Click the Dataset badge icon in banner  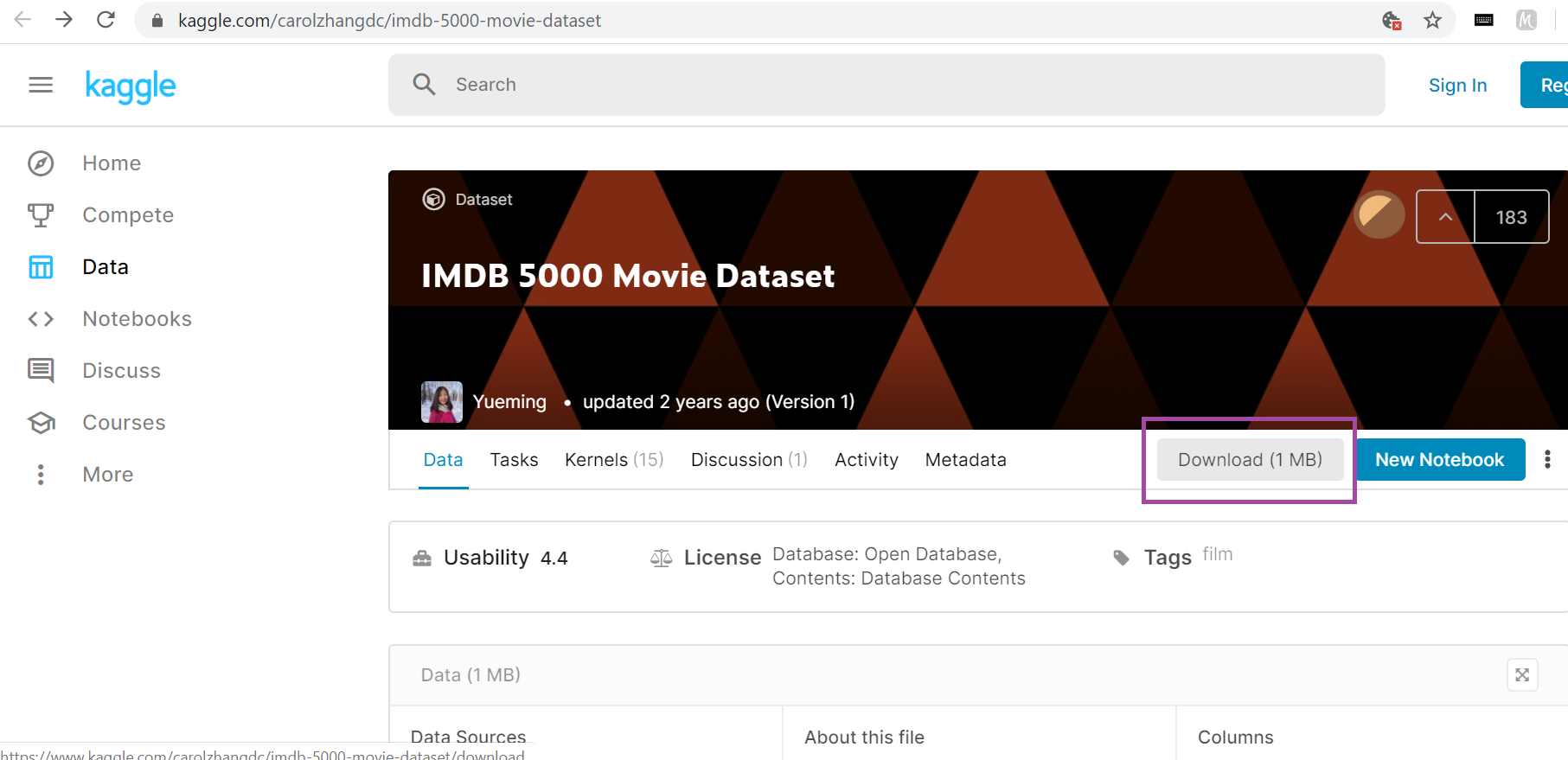(x=433, y=200)
